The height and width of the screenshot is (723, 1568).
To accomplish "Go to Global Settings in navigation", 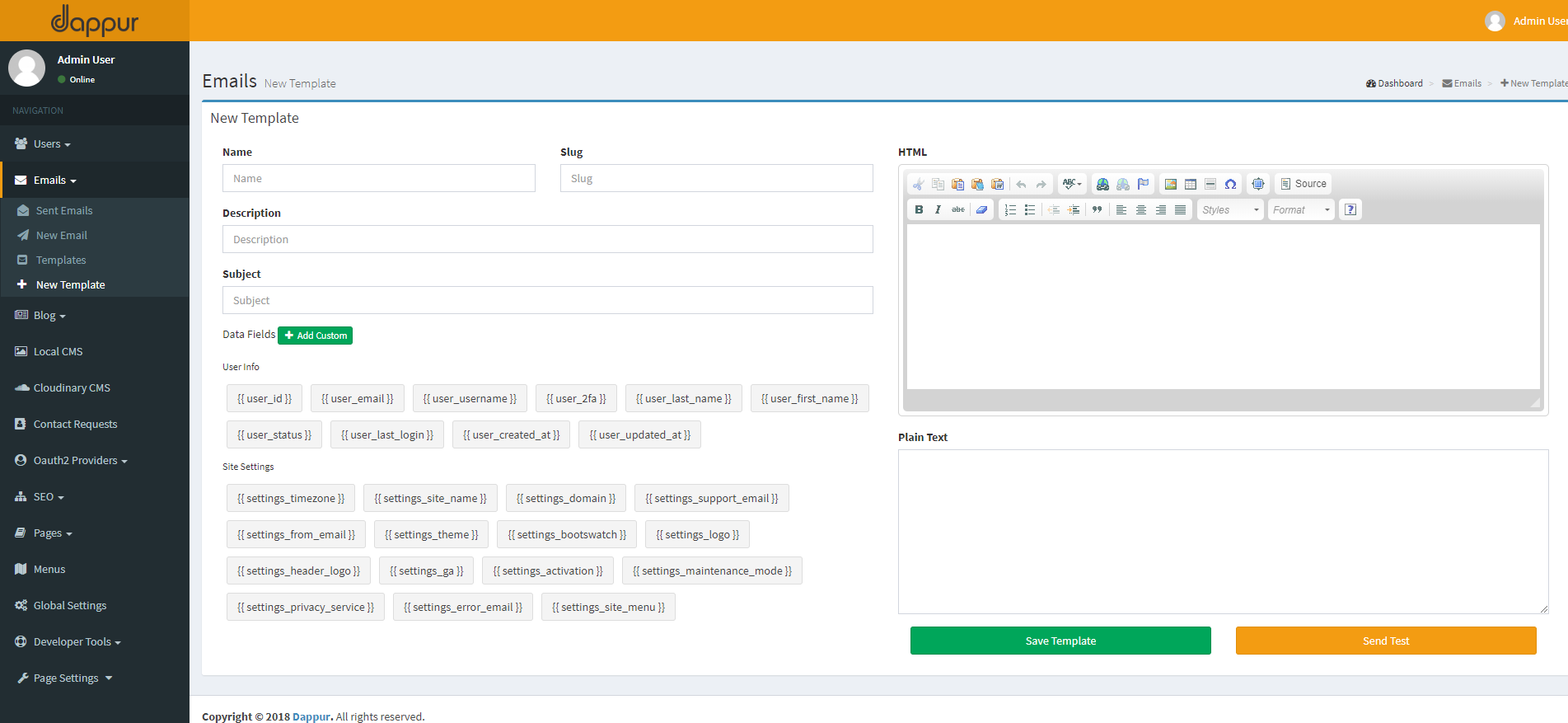I will coord(70,606).
